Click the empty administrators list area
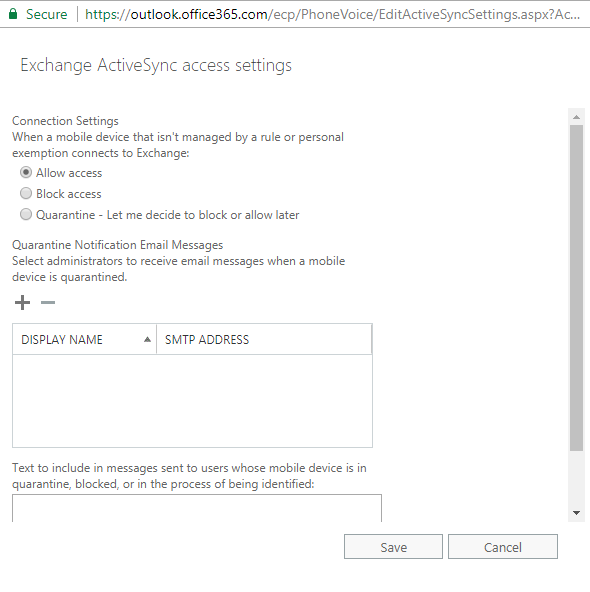Screen dimensions: 590x592 click(193, 401)
